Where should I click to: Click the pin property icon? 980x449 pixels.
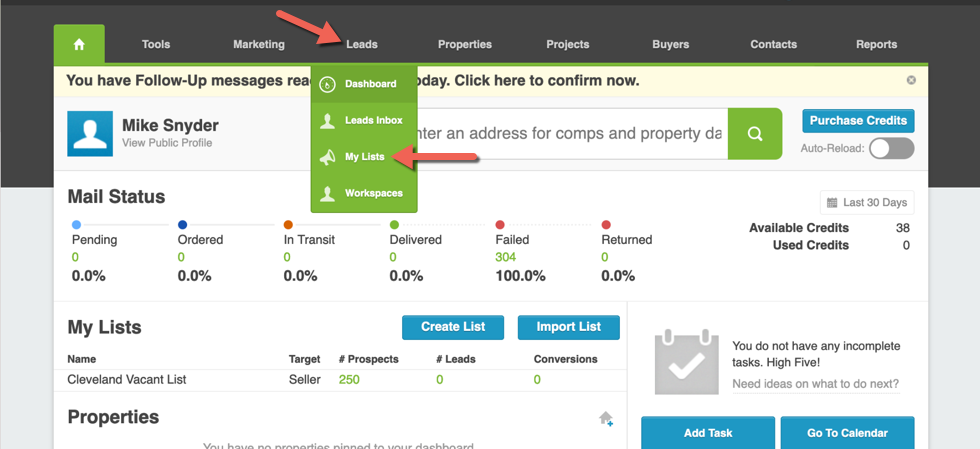(606, 419)
